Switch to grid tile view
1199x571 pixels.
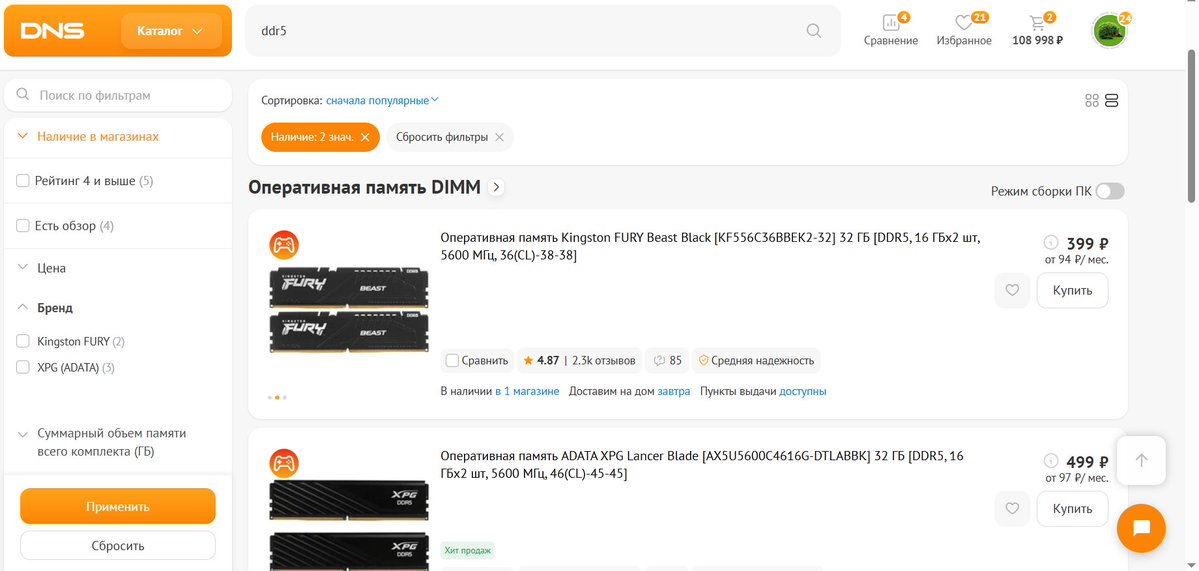[x=1092, y=101]
